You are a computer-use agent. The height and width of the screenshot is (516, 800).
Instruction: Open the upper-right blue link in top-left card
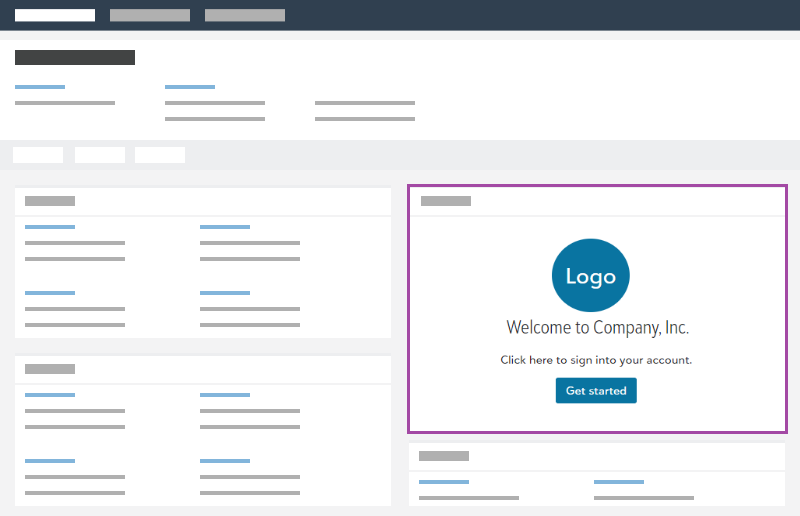coord(225,227)
